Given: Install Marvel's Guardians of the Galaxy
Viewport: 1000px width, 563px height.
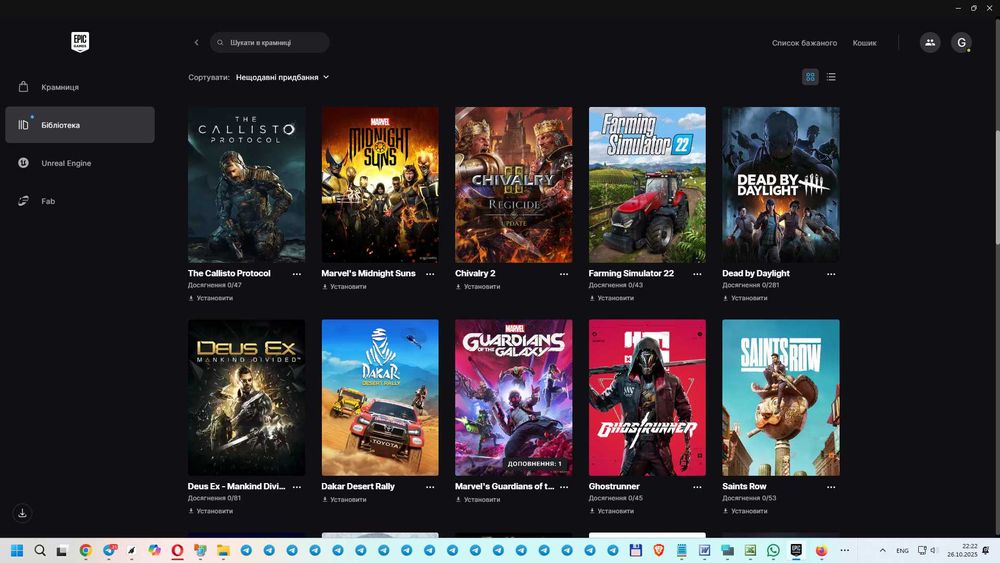Looking at the screenshot, I should point(478,499).
